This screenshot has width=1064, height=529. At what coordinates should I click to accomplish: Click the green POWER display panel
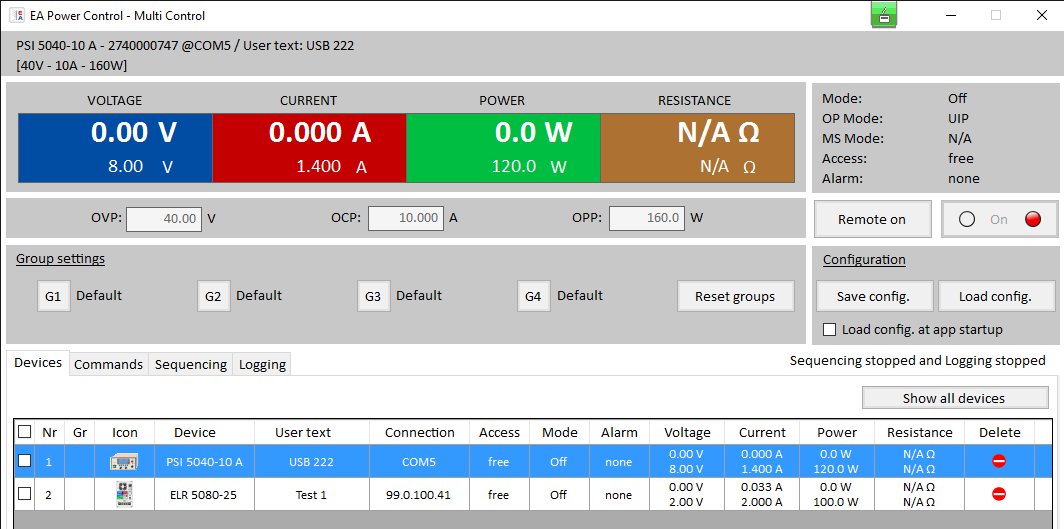tap(504, 148)
